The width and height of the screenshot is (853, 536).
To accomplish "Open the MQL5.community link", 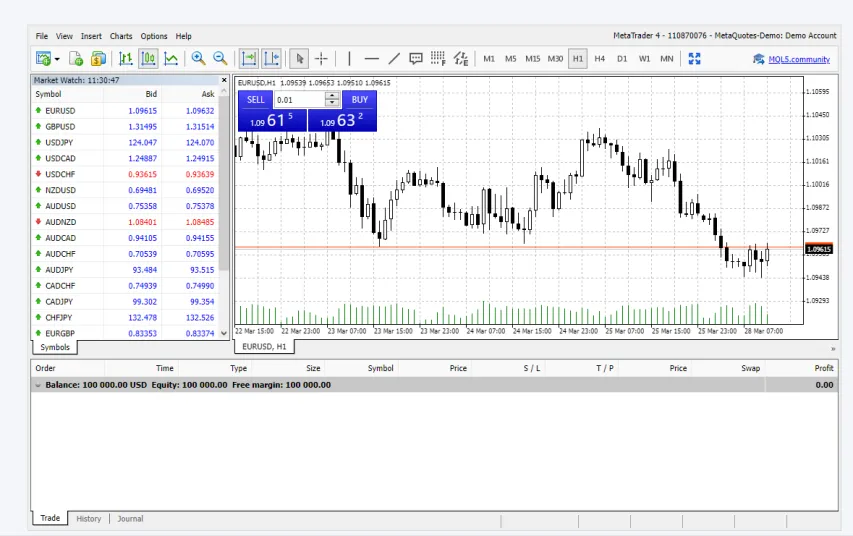I will (799, 59).
